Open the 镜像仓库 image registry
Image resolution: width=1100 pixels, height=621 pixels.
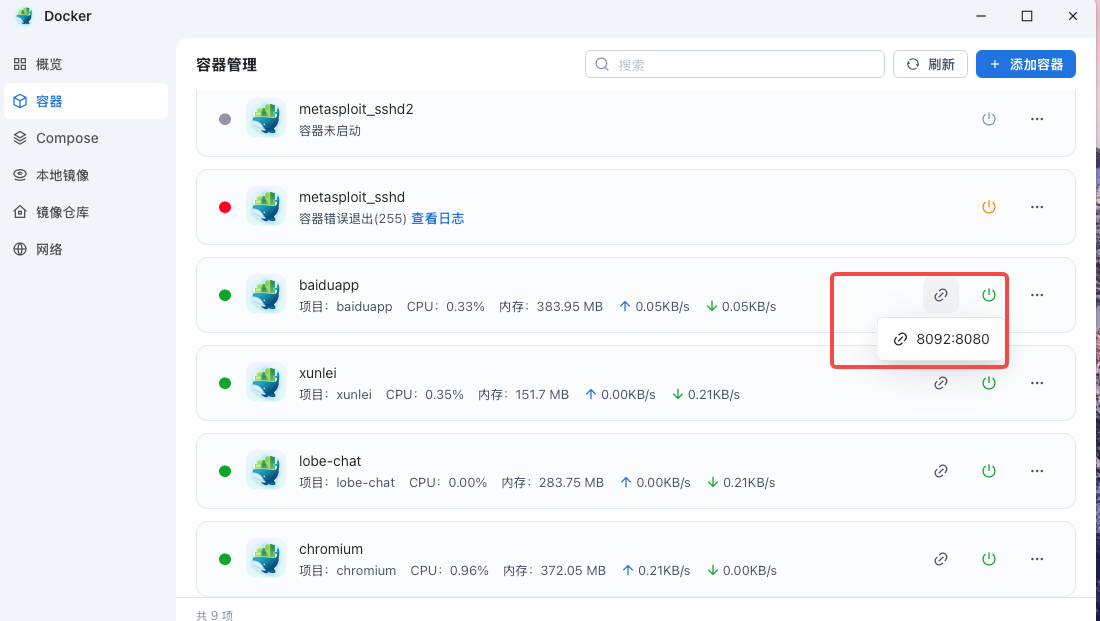point(86,212)
